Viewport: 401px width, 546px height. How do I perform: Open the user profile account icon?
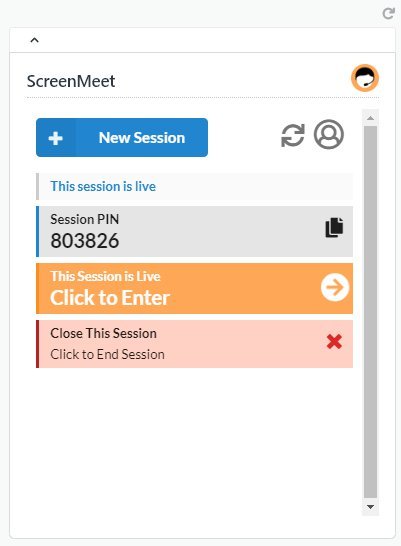click(x=329, y=134)
